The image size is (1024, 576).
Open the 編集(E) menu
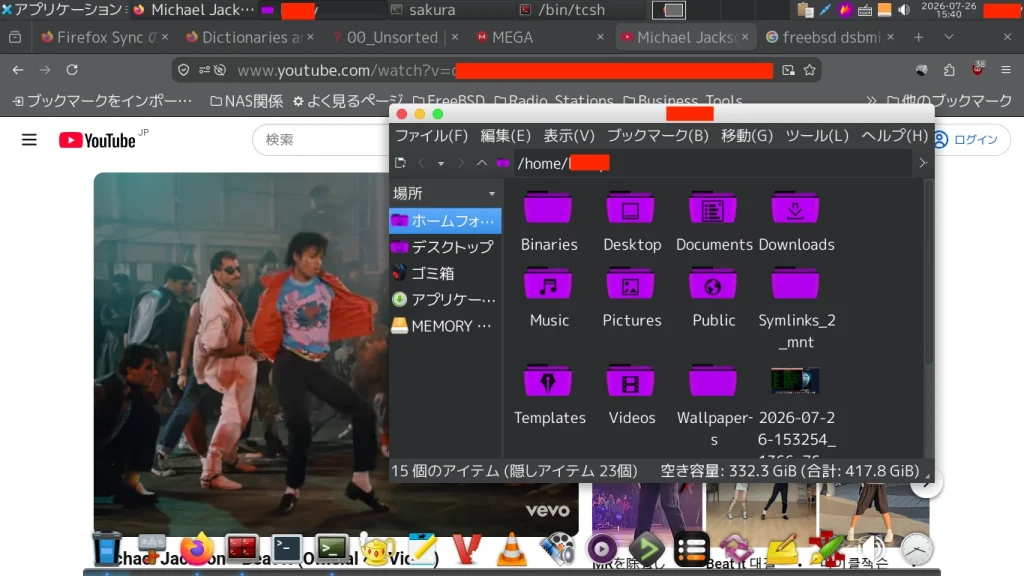505,135
